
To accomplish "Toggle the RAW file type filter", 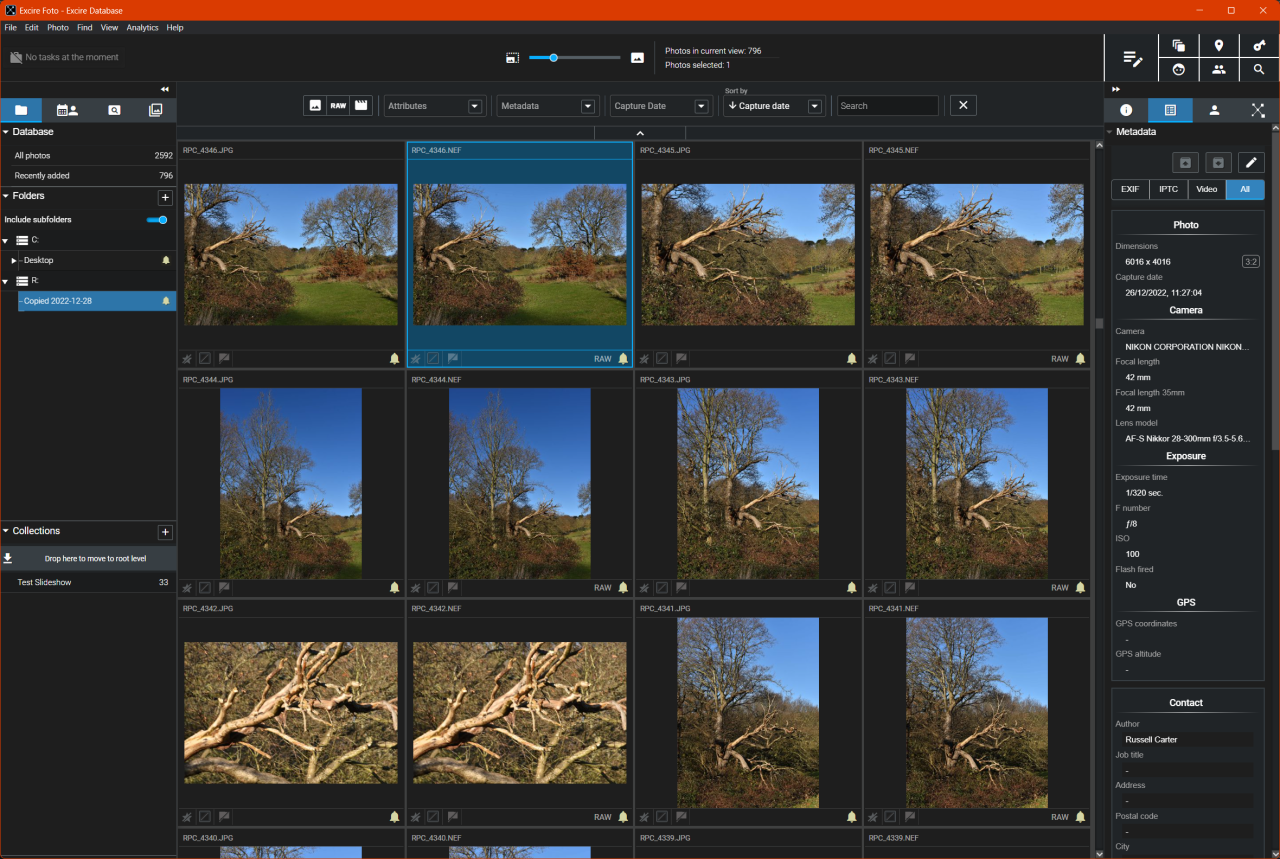I will click(x=339, y=105).
